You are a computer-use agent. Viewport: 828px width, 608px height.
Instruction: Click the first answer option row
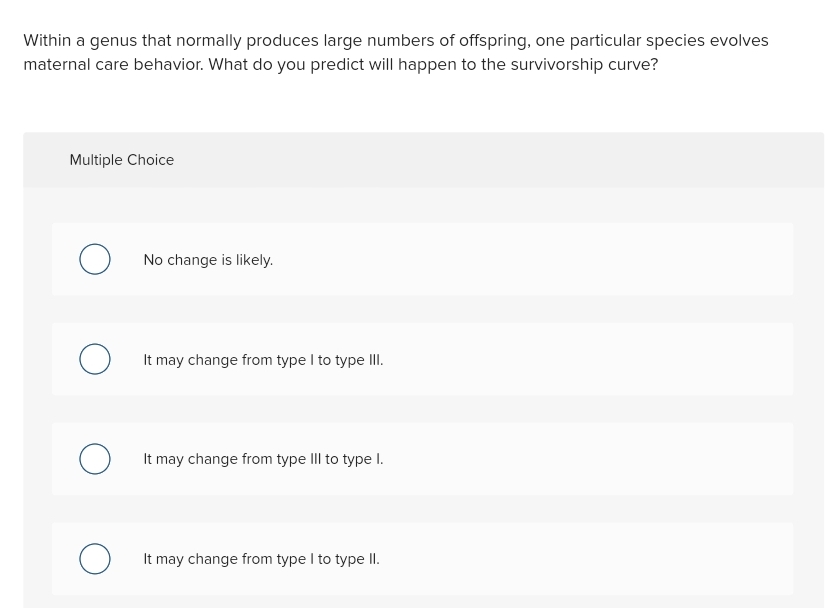[422, 258]
